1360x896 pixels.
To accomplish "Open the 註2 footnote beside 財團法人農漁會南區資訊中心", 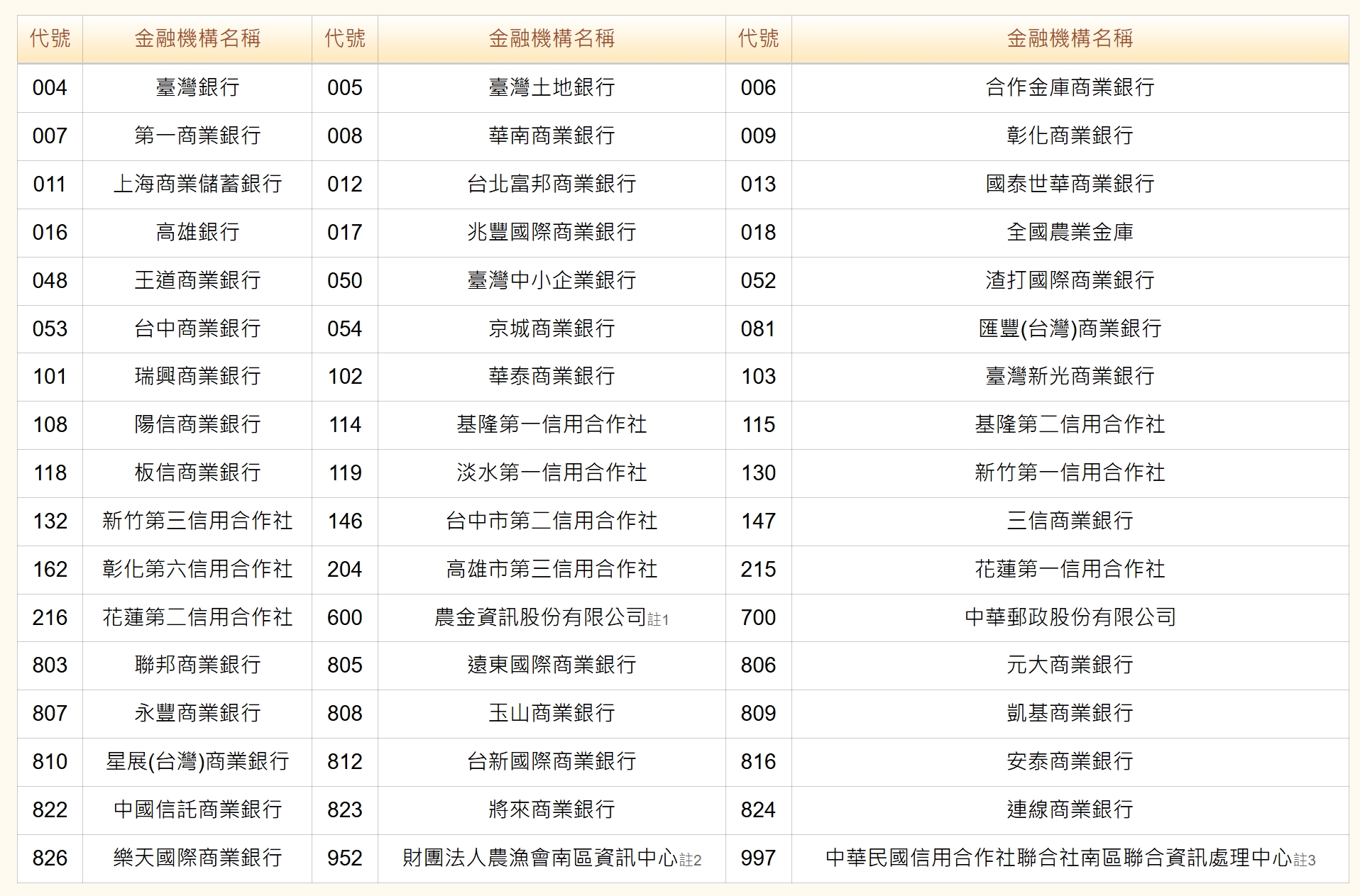I will [691, 860].
